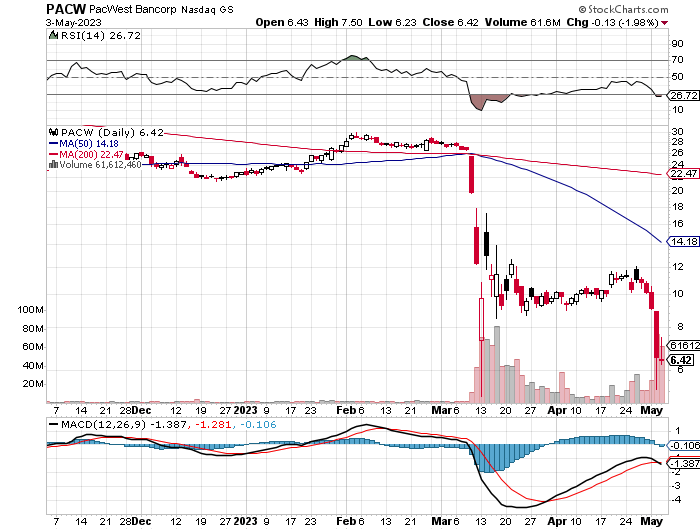Click the Apr label on the price panel date axis
This screenshot has height=530, width=700.
557,410
